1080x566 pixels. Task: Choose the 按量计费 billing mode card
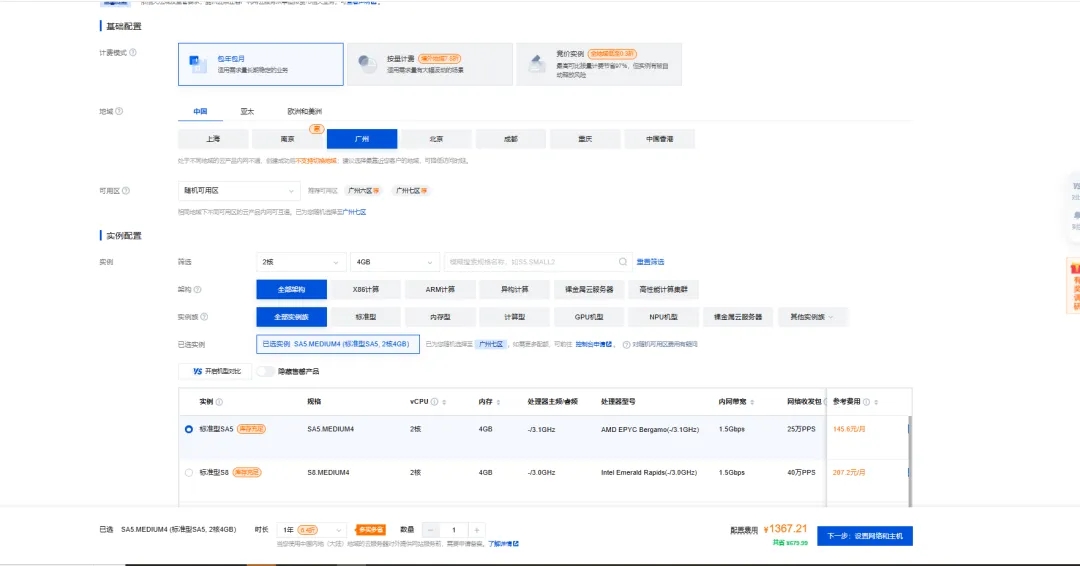pyautogui.click(x=430, y=64)
